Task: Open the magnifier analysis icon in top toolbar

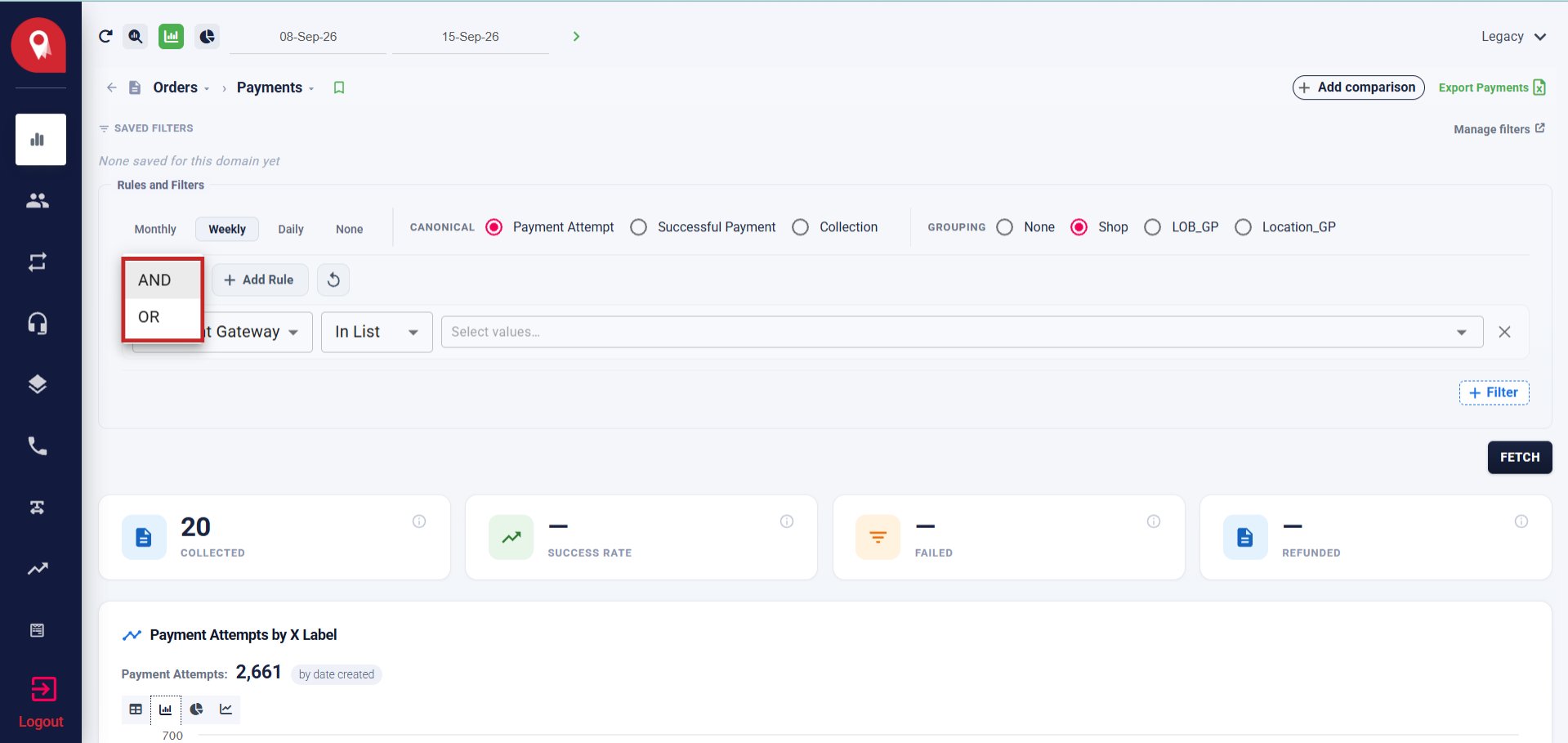Action: pyautogui.click(x=136, y=36)
